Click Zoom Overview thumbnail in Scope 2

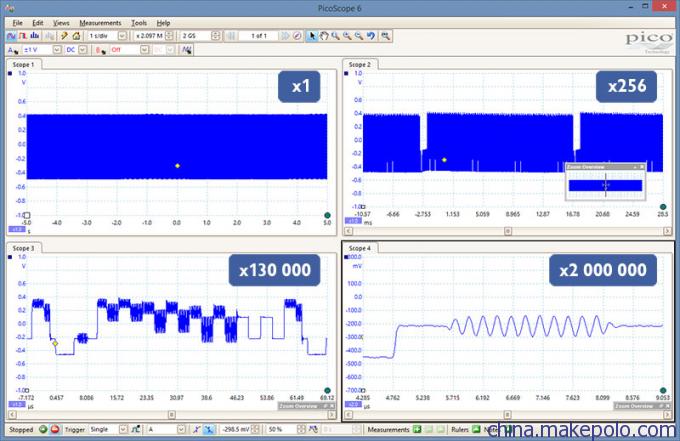pyautogui.click(x=605, y=185)
